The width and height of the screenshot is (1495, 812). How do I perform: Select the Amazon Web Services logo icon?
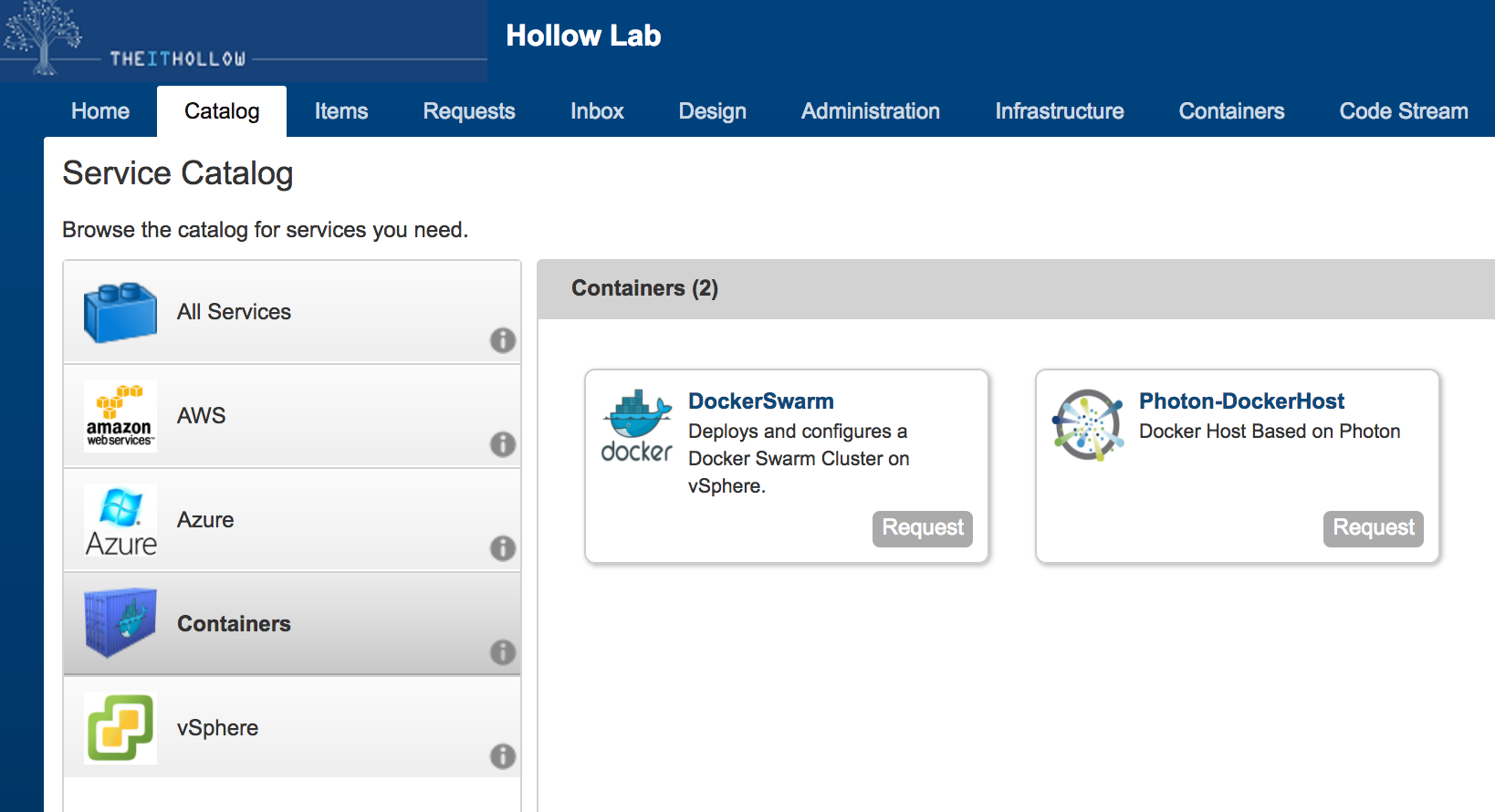tap(120, 416)
